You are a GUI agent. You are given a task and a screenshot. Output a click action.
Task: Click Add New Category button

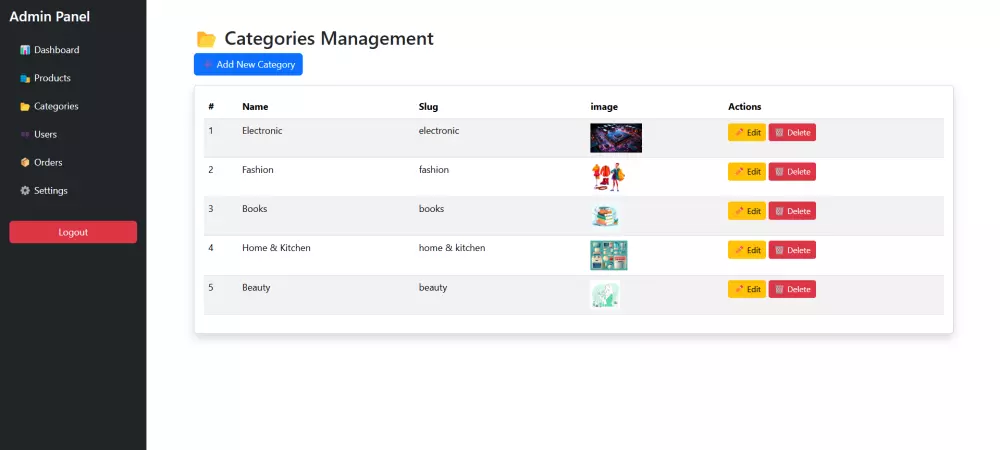(x=248, y=64)
